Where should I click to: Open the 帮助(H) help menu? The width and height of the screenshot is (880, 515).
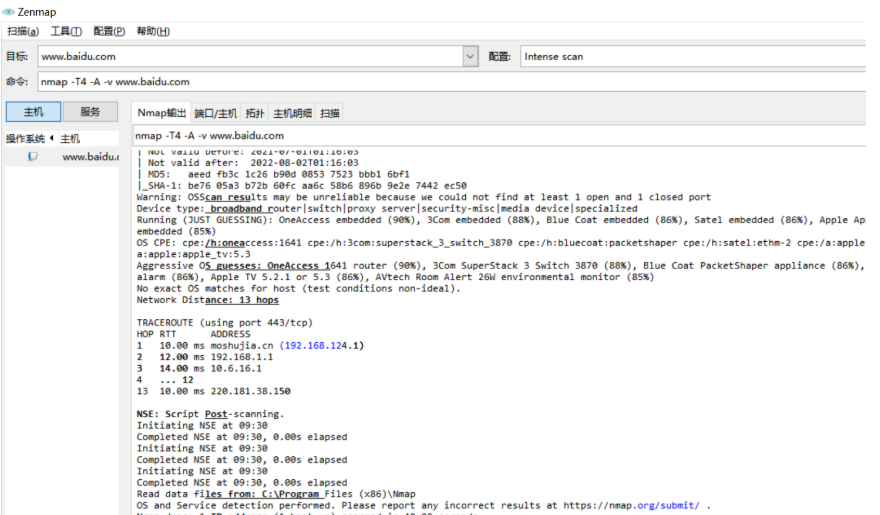click(x=153, y=31)
